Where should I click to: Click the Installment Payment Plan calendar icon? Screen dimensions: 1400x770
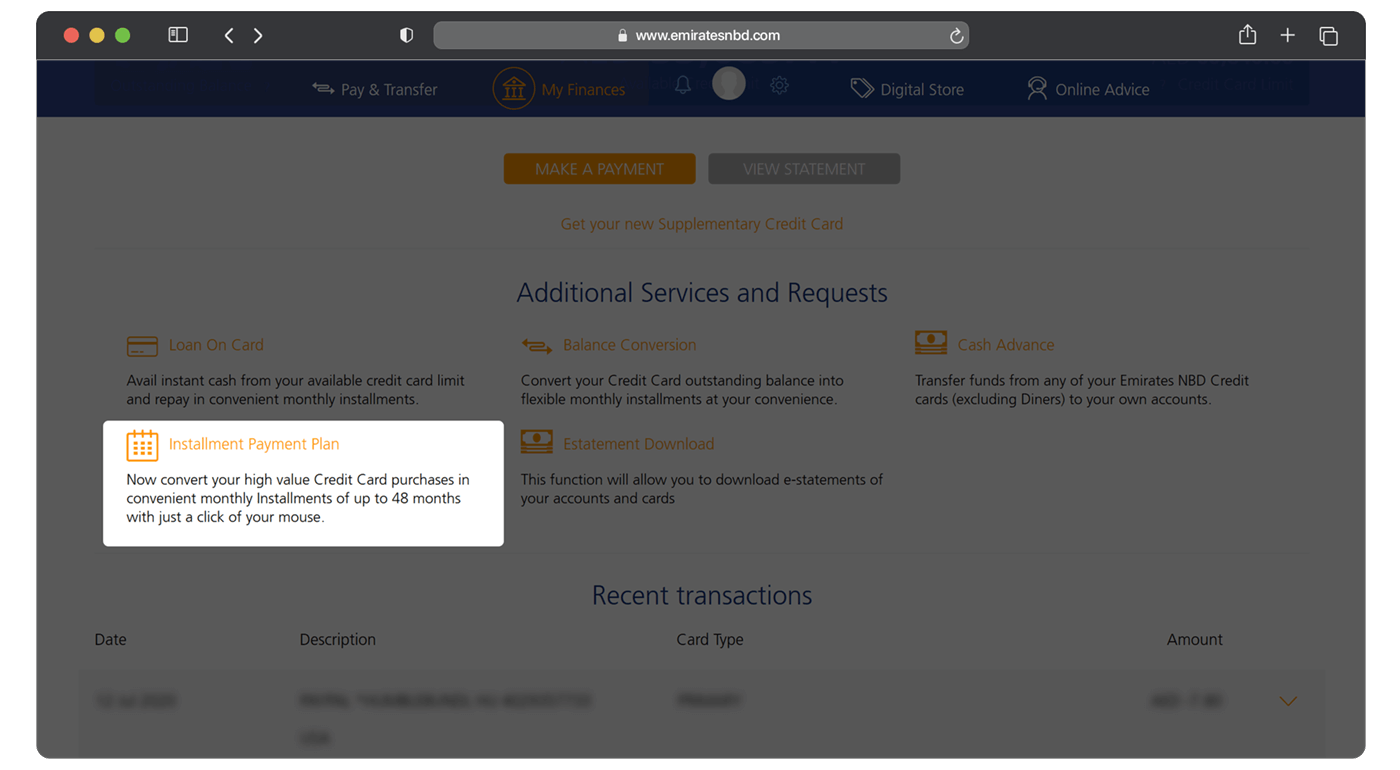point(142,445)
